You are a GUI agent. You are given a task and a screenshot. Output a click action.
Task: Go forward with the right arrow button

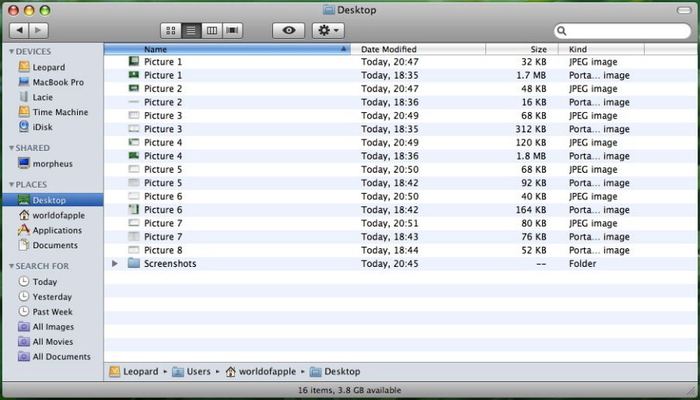[x=39, y=30]
